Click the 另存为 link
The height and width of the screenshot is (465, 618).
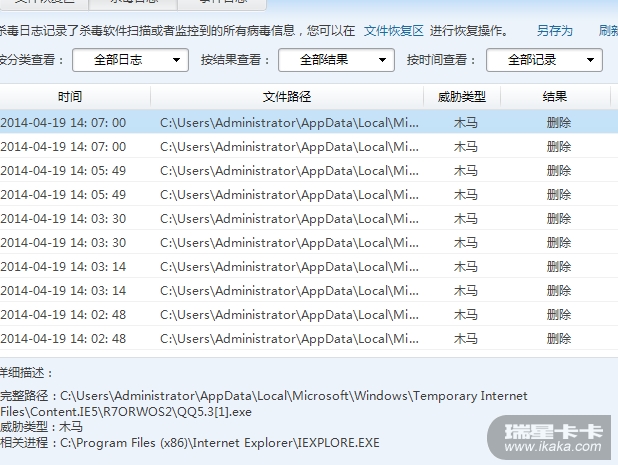(554, 31)
